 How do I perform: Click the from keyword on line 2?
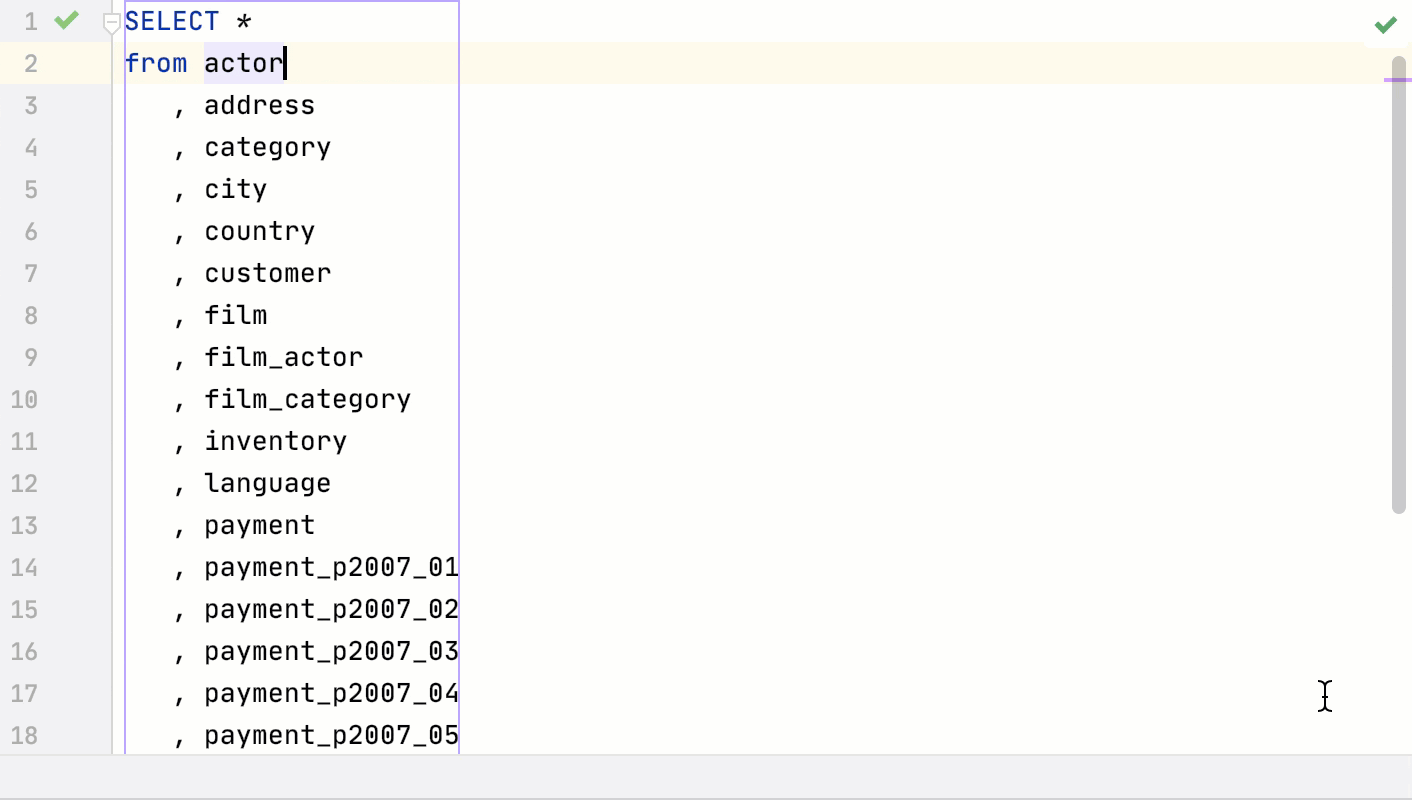pyautogui.click(x=155, y=62)
